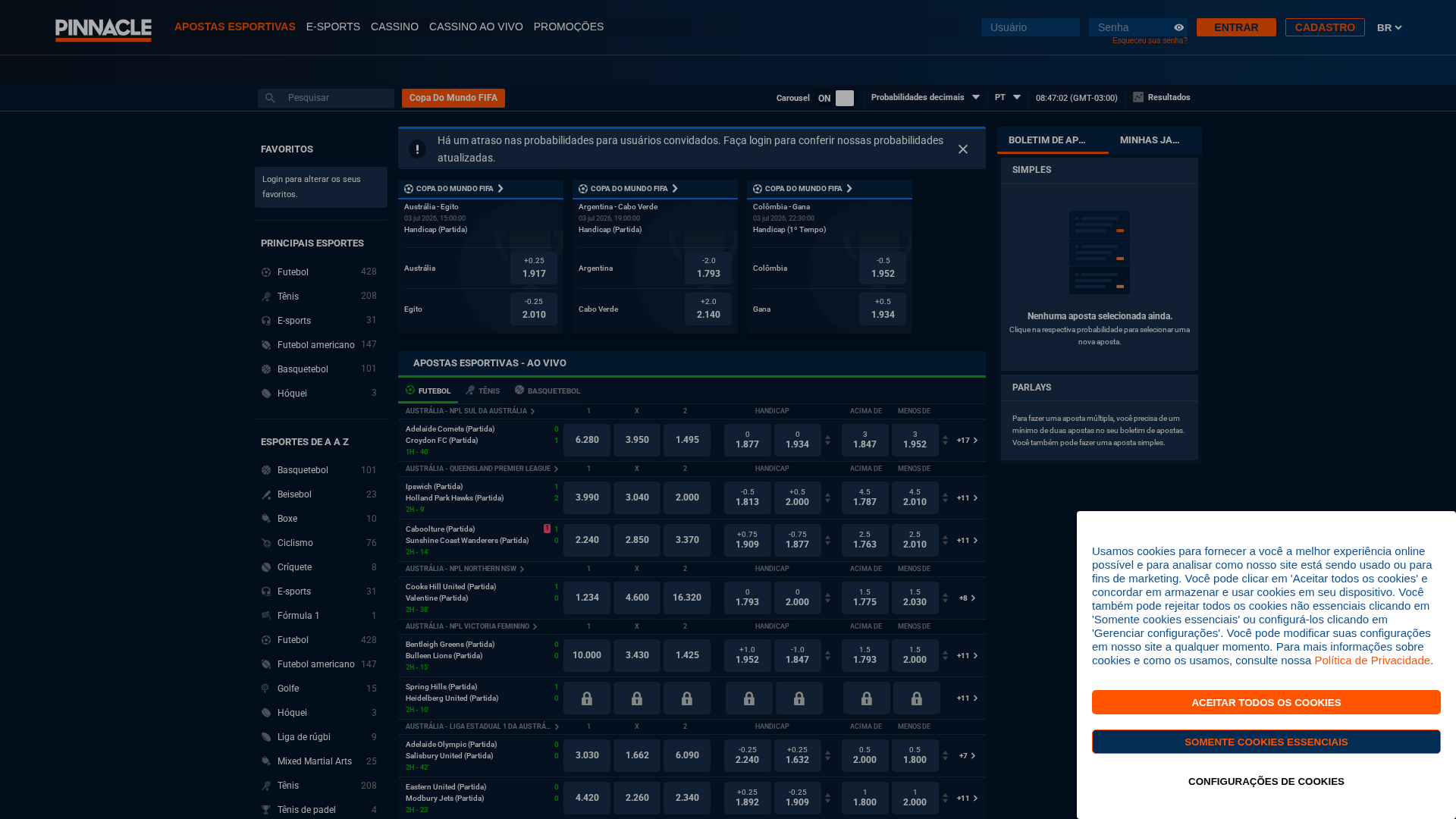Show +17 more markets for Adelaide Comets
The height and width of the screenshot is (819, 1456).
coord(967,441)
